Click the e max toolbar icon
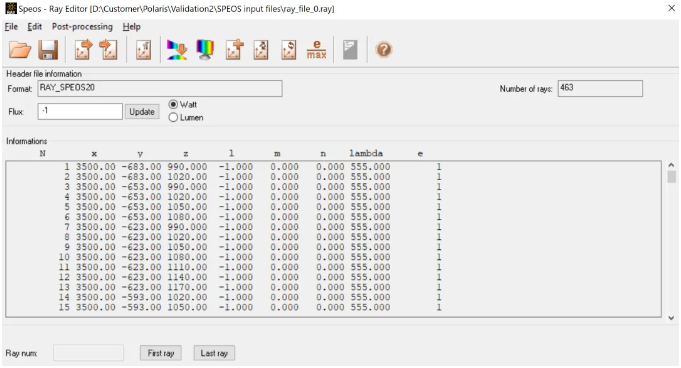 point(317,50)
